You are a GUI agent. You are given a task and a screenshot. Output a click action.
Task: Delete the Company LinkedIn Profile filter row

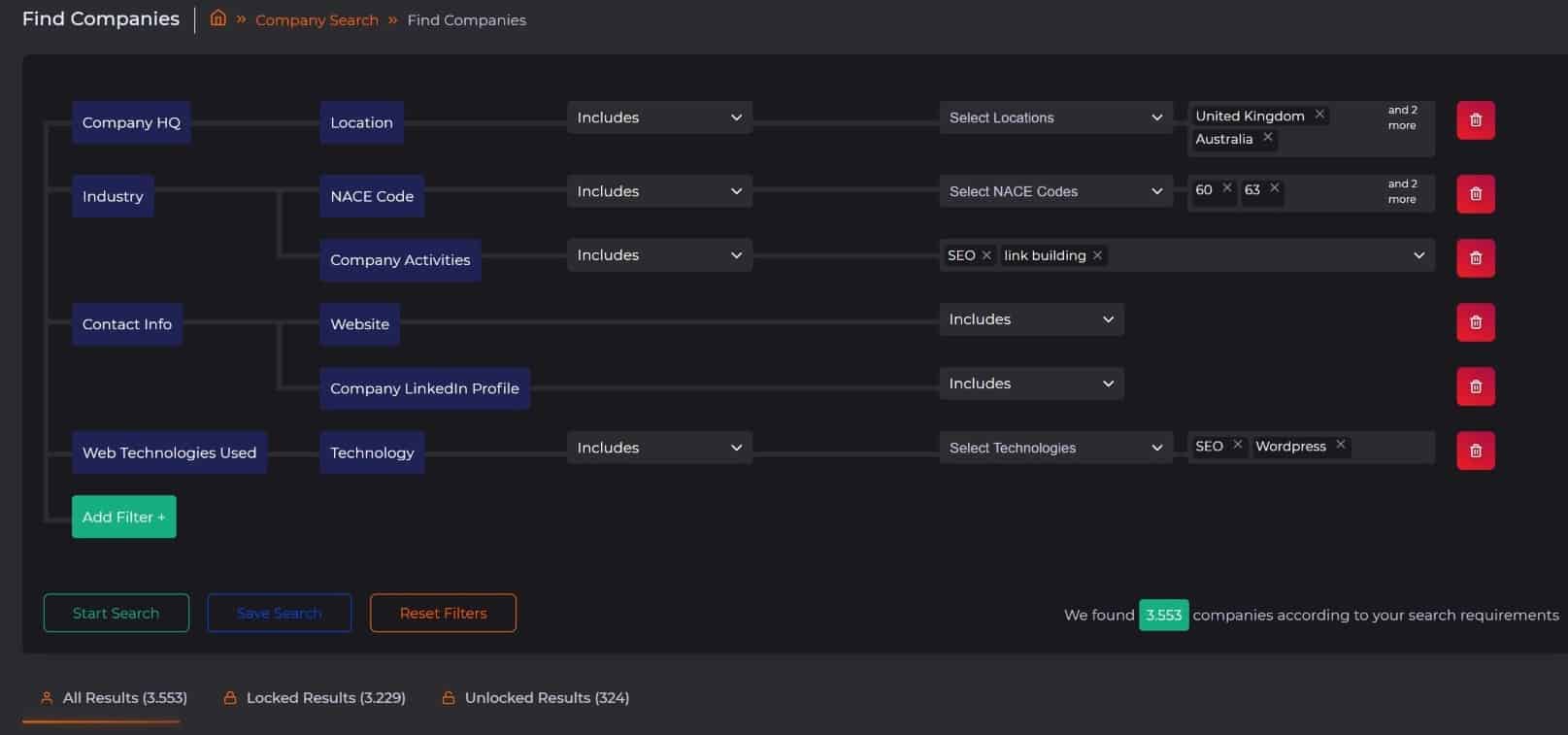1475,386
